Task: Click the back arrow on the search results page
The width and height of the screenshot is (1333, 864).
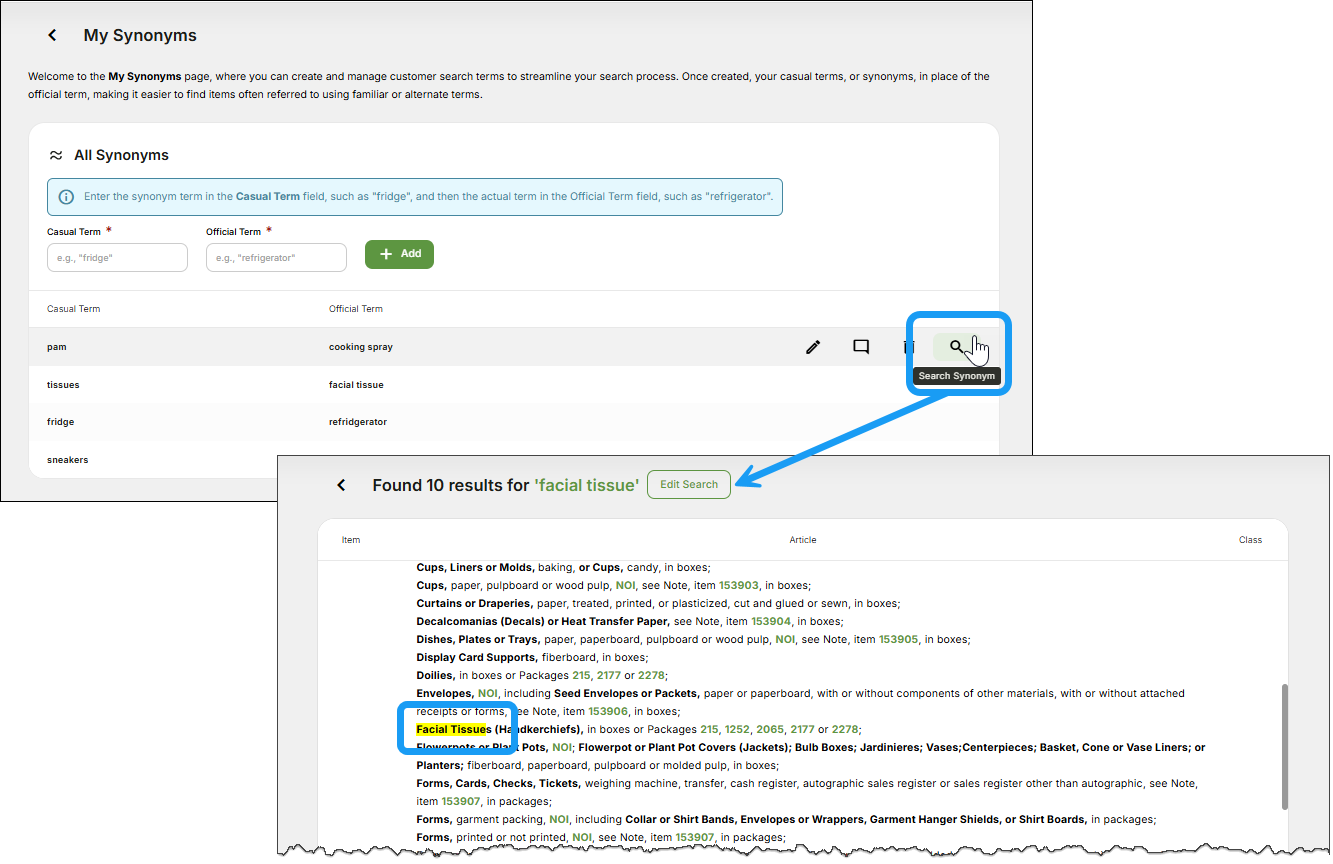Action: click(341, 484)
